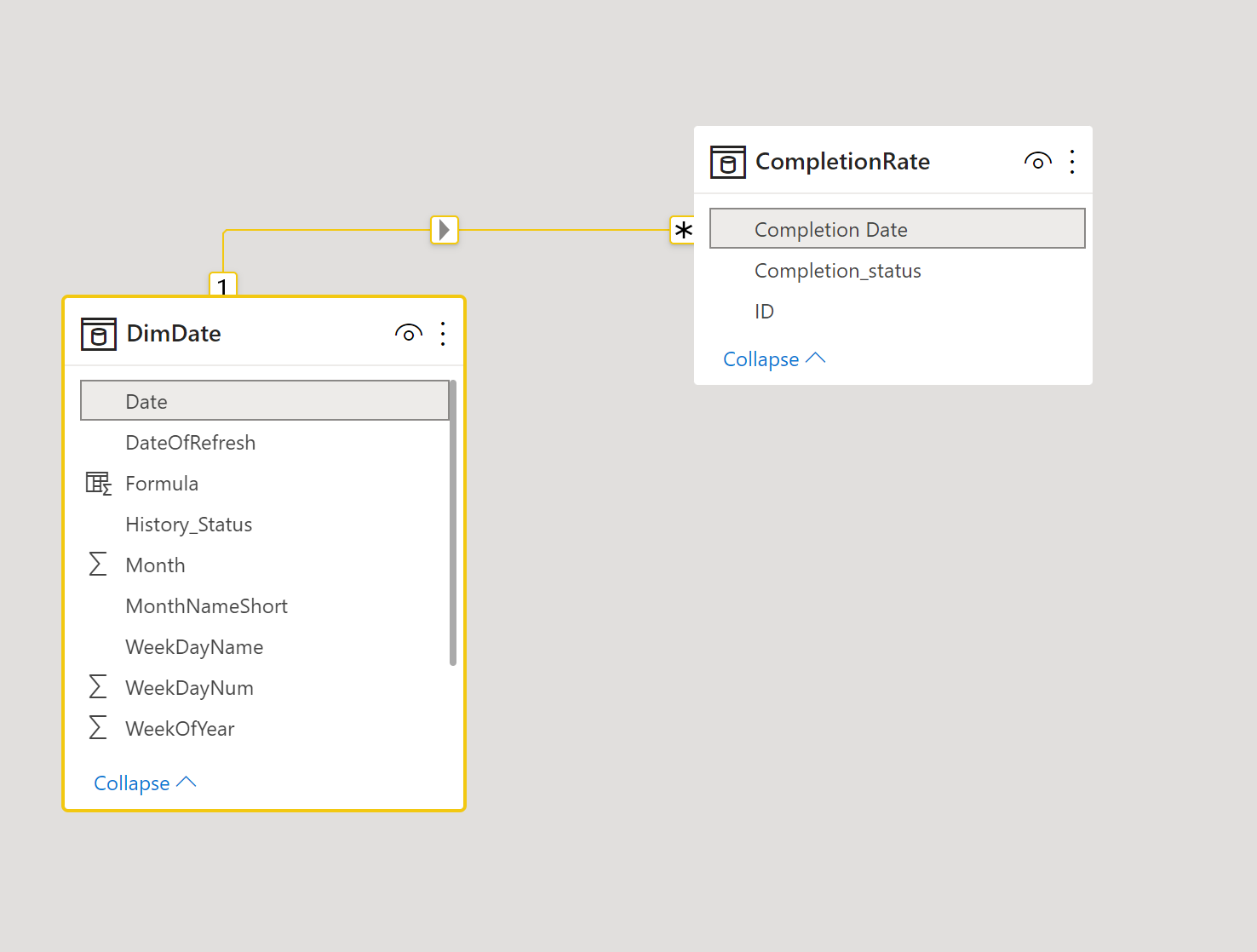This screenshot has height=952, width=1257.
Task: Select the WeekDayName field
Action: (194, 647)
